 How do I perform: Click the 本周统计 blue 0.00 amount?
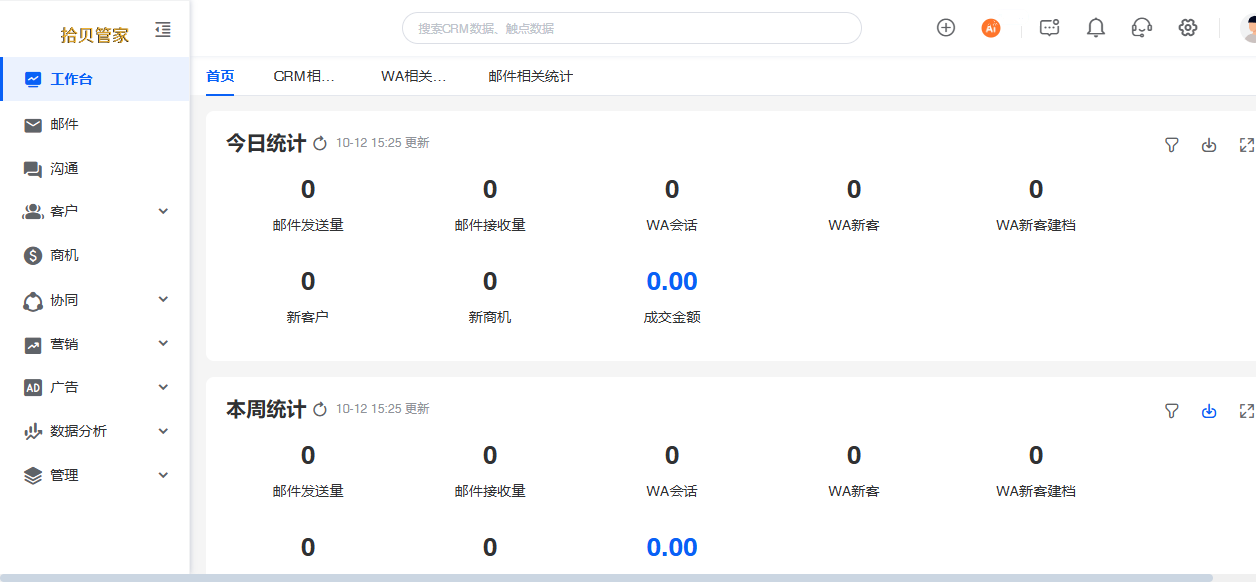point(672,547)
